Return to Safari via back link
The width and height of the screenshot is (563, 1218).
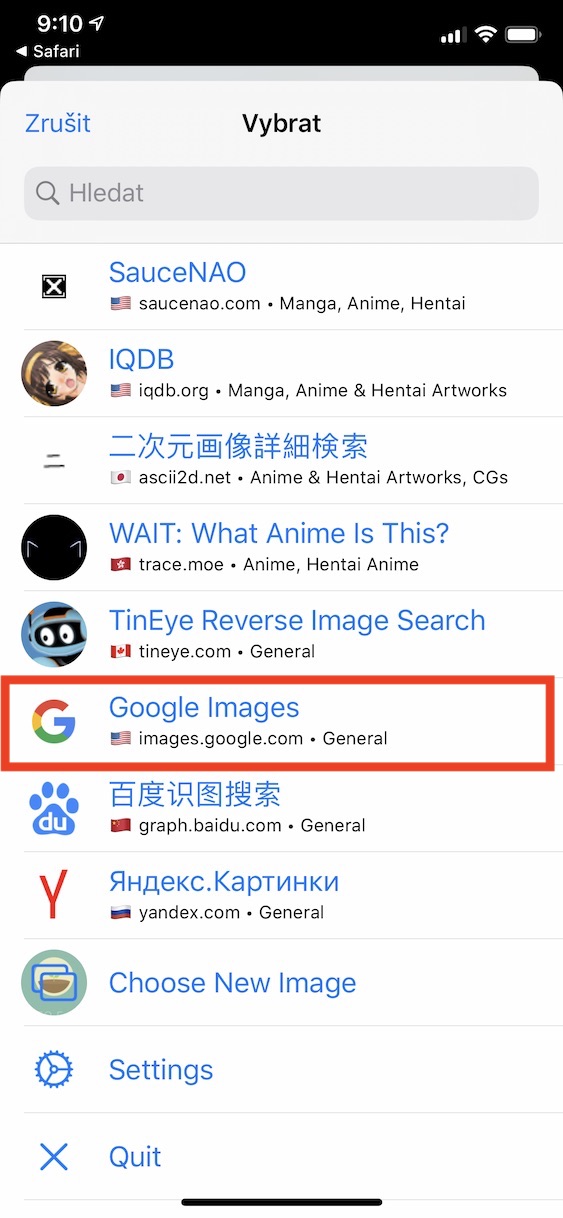[x=48, y=51]
